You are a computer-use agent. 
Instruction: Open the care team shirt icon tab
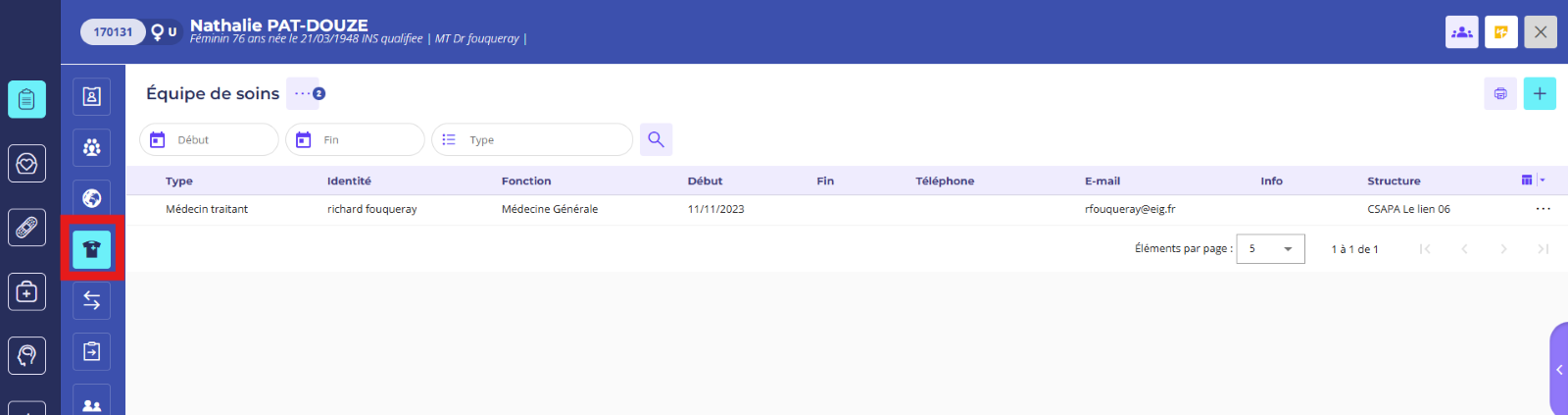click(x=91, y=249)
